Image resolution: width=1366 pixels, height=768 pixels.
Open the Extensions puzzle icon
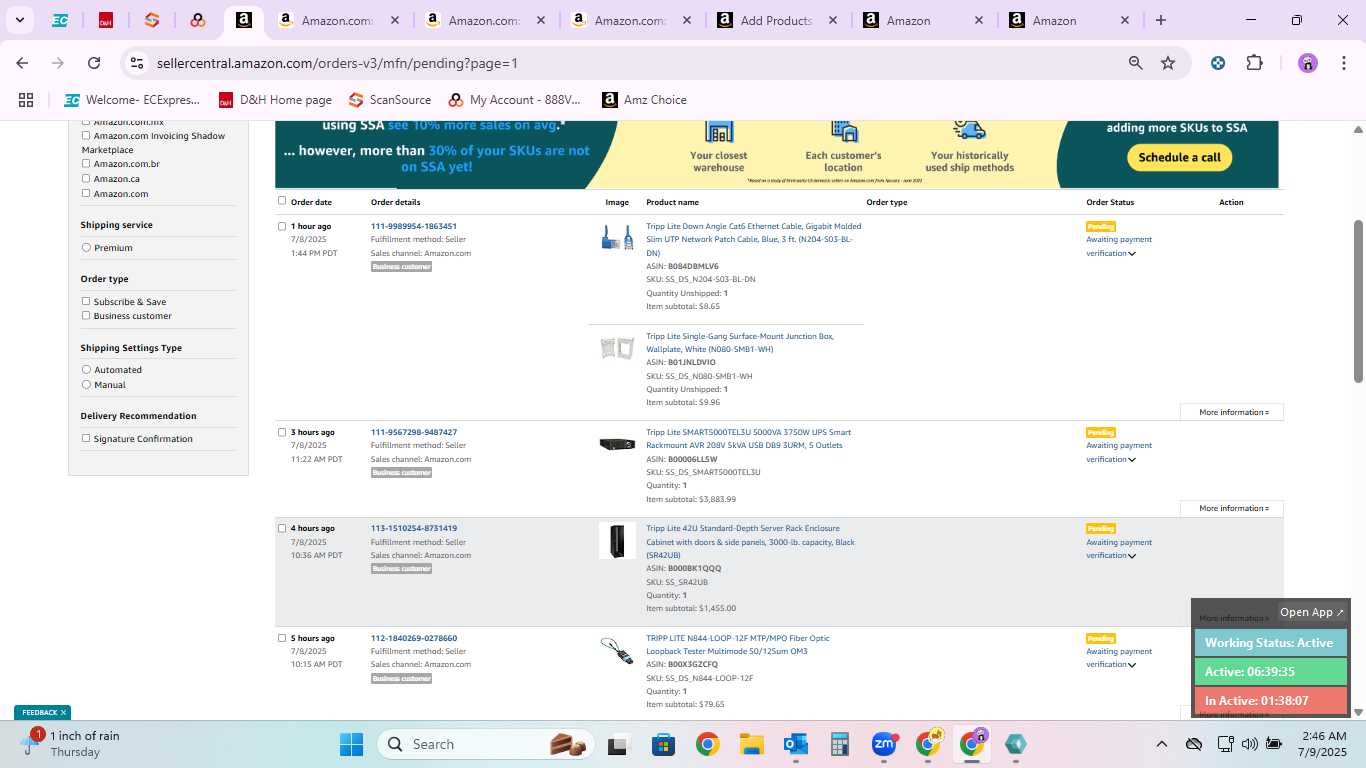1254,63
